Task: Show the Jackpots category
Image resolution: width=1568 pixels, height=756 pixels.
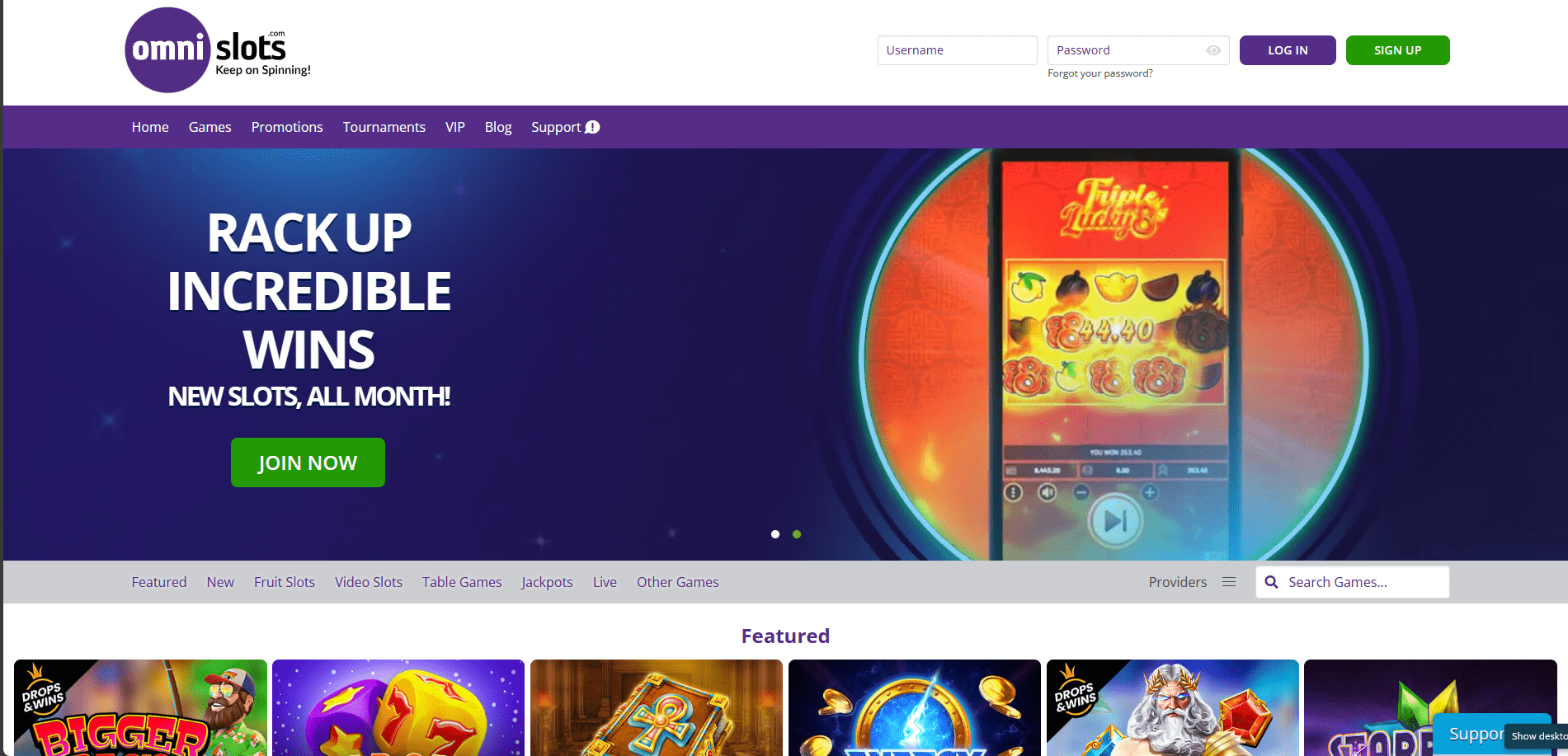Action: click(547, 582)
